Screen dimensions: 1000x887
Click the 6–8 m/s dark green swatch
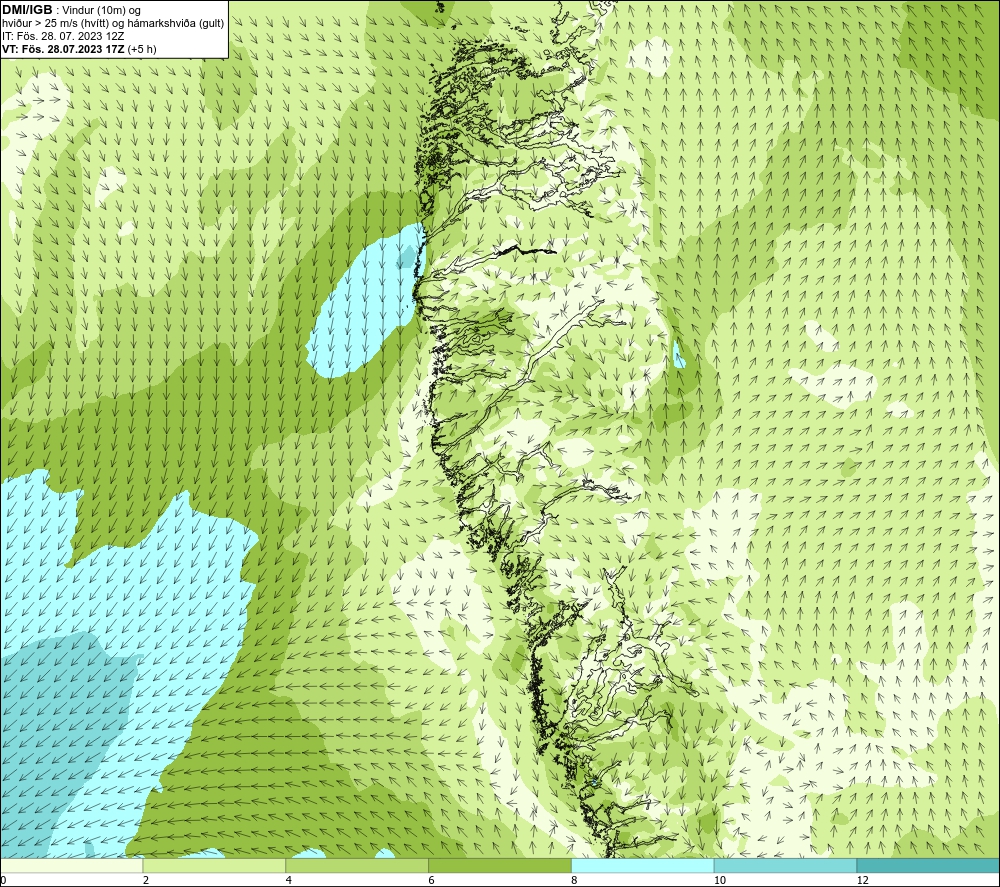[x=500, y=865]
